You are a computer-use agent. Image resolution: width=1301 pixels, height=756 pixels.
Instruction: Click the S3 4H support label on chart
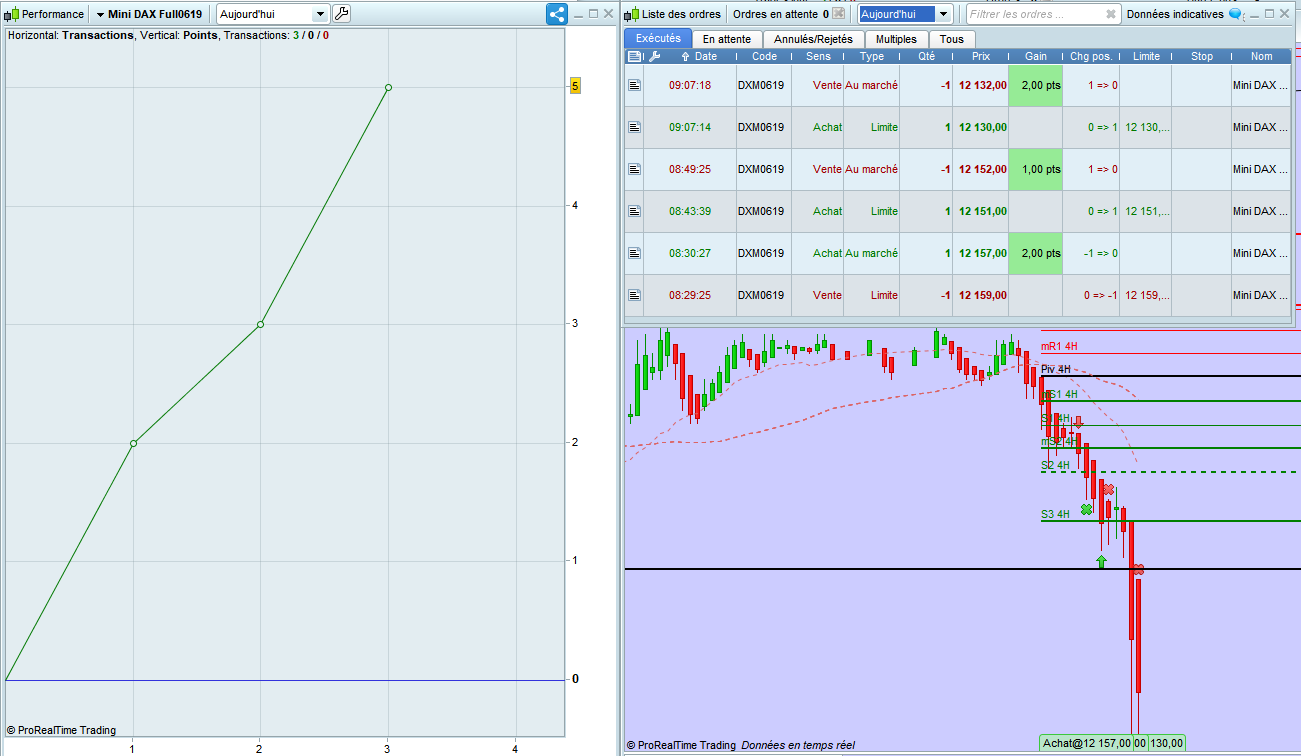click(1055, 514)
